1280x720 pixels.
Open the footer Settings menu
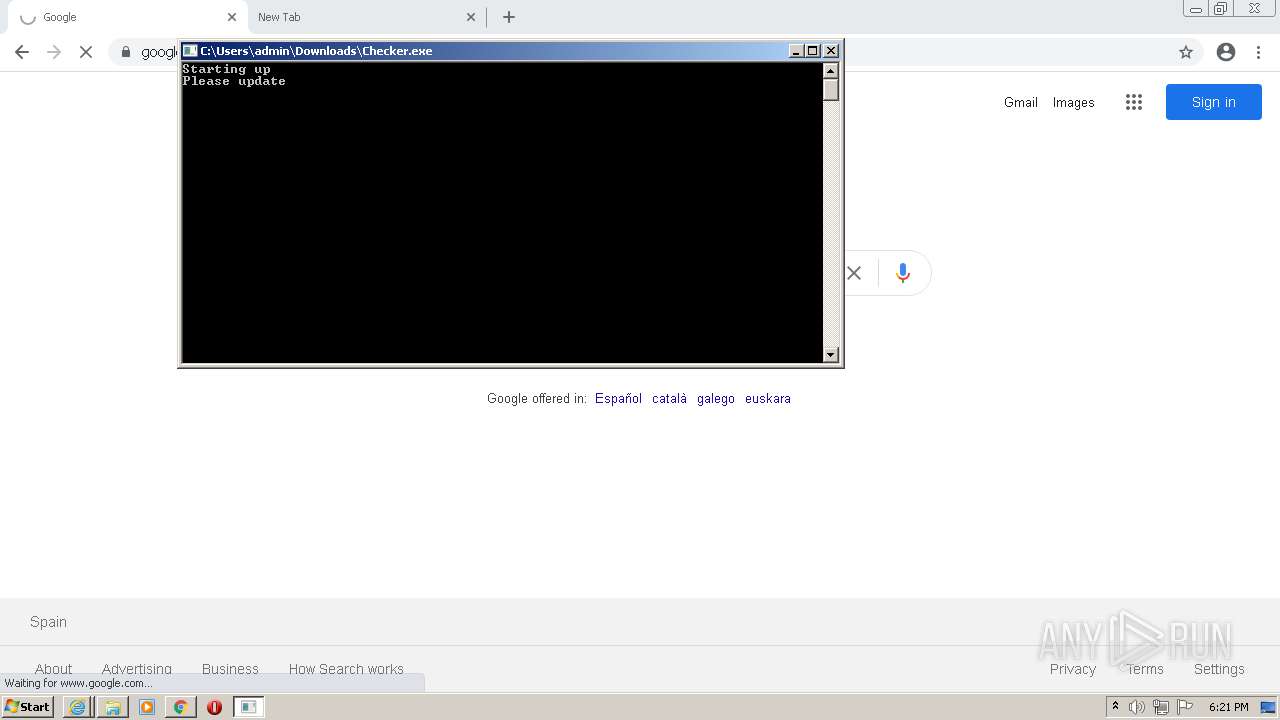click(x=1219, y=669)
